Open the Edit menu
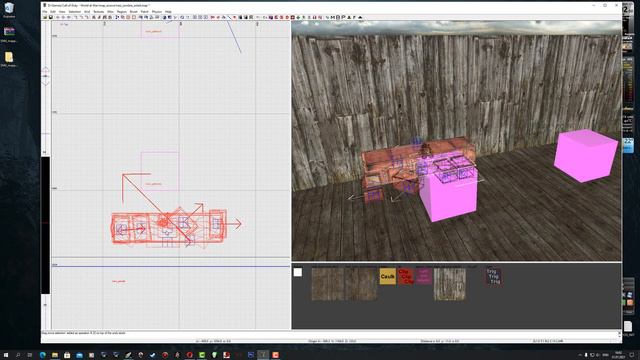 (x=53, y=12)
